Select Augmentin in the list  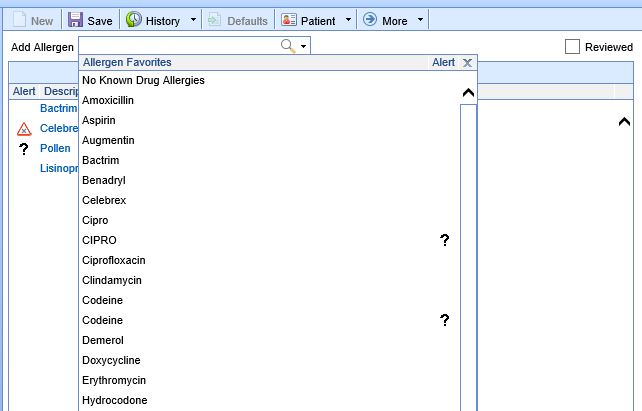click(108, 140)
